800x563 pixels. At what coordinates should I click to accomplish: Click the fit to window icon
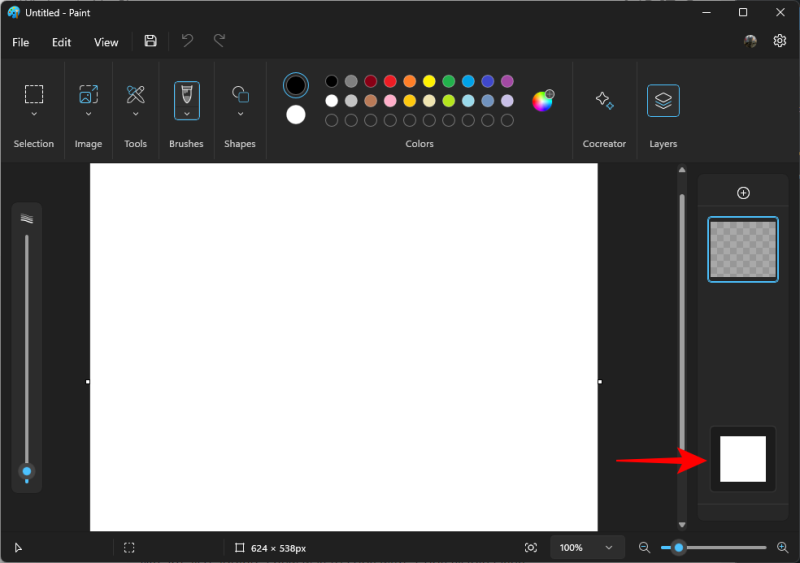[531, 548]
